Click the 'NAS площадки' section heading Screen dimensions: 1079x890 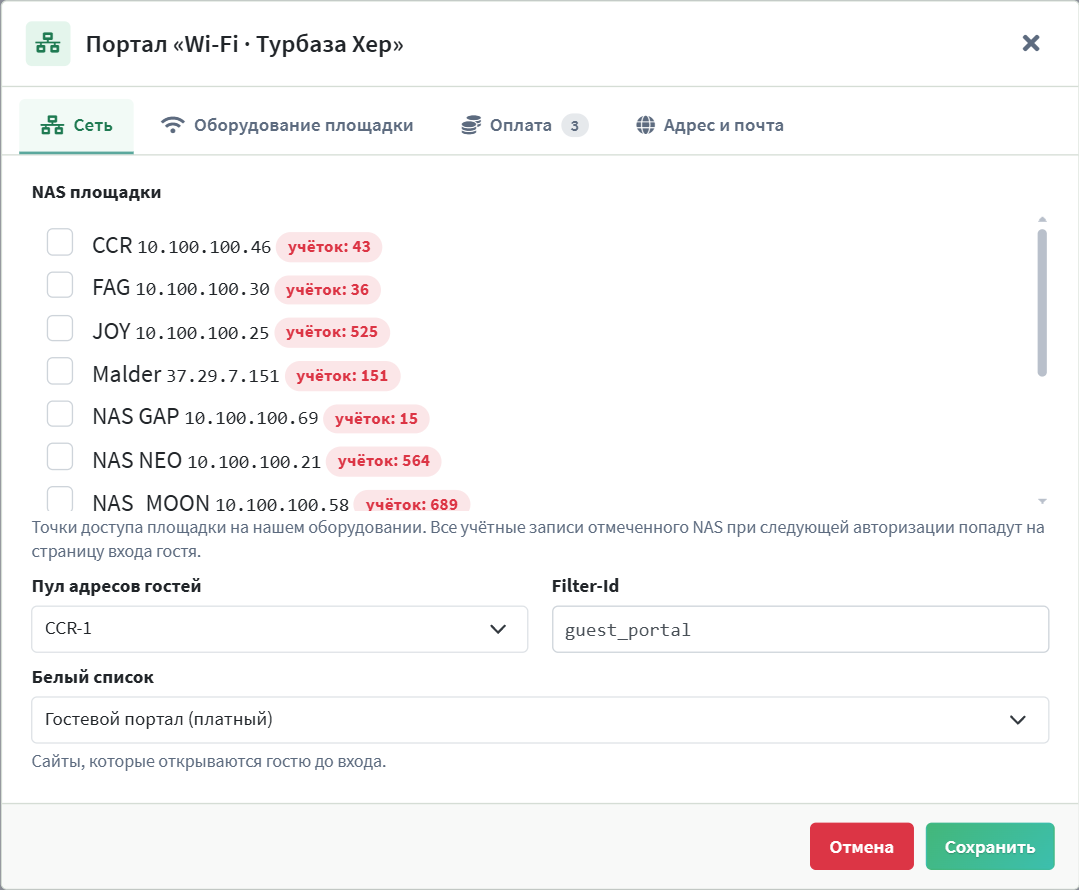(x=96, y=192)
